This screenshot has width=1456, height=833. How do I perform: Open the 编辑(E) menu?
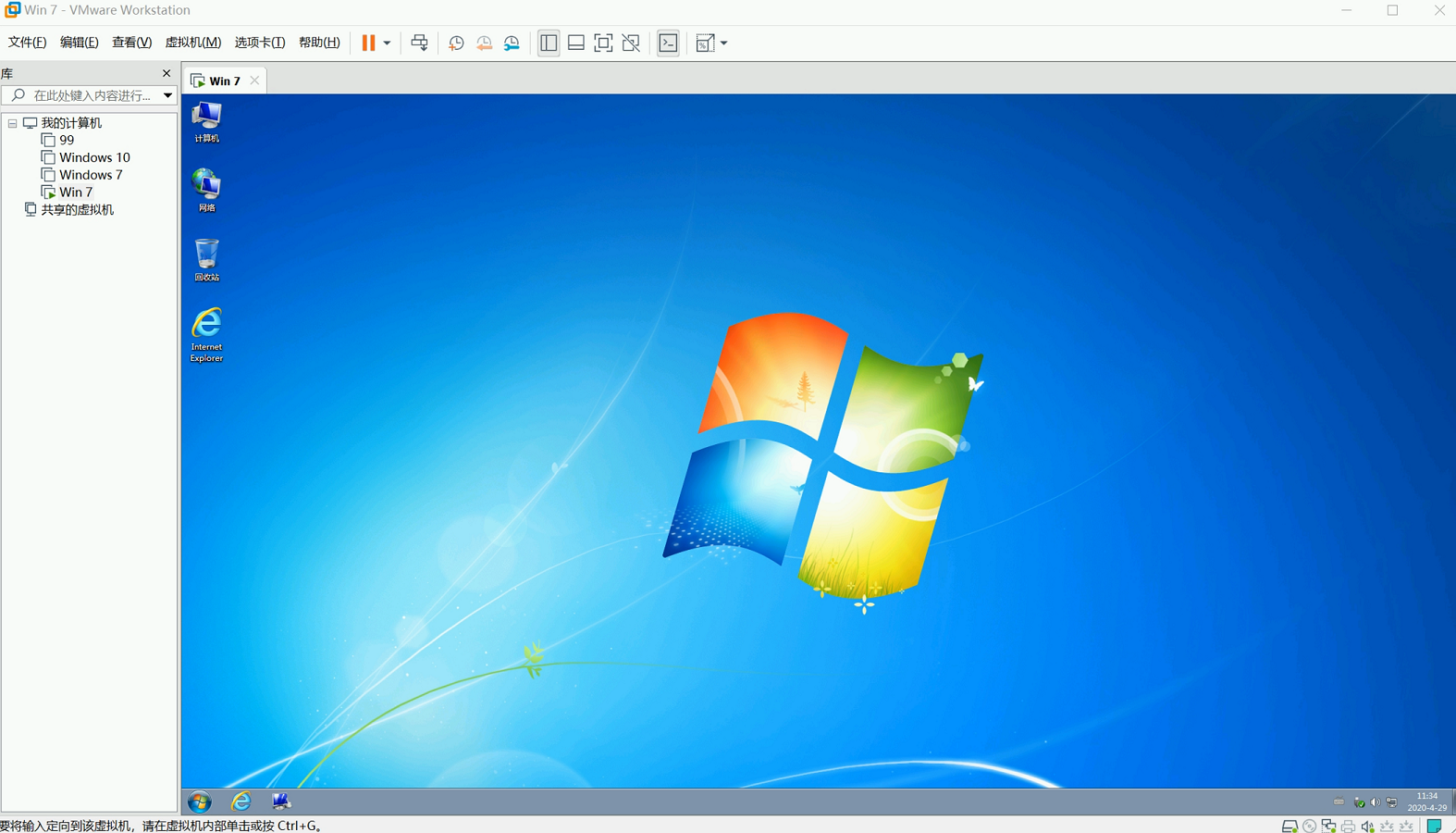pyautogui.click(x=79, y=43)
